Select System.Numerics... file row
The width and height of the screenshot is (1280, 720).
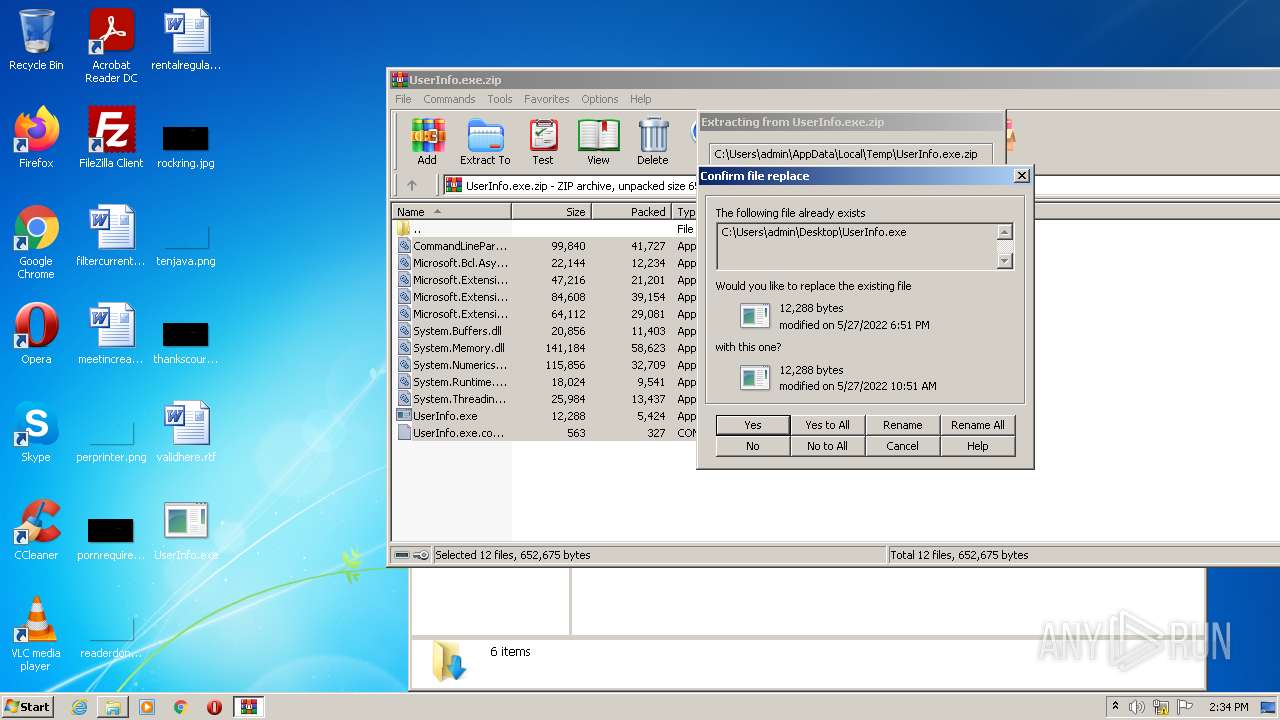coord(546,365)
